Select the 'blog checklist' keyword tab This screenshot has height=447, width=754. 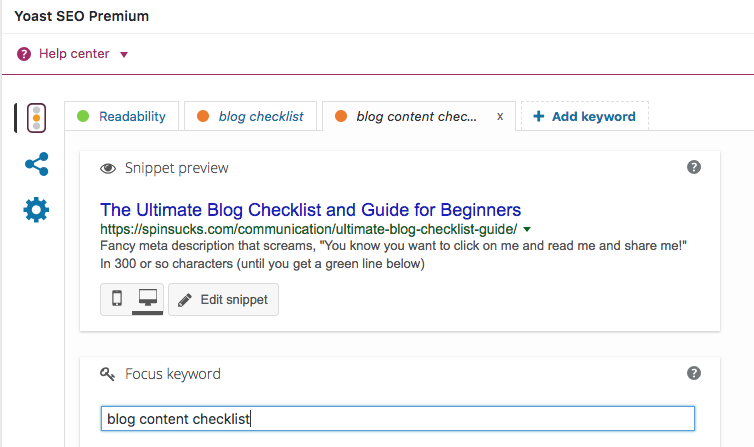[250, 116]
